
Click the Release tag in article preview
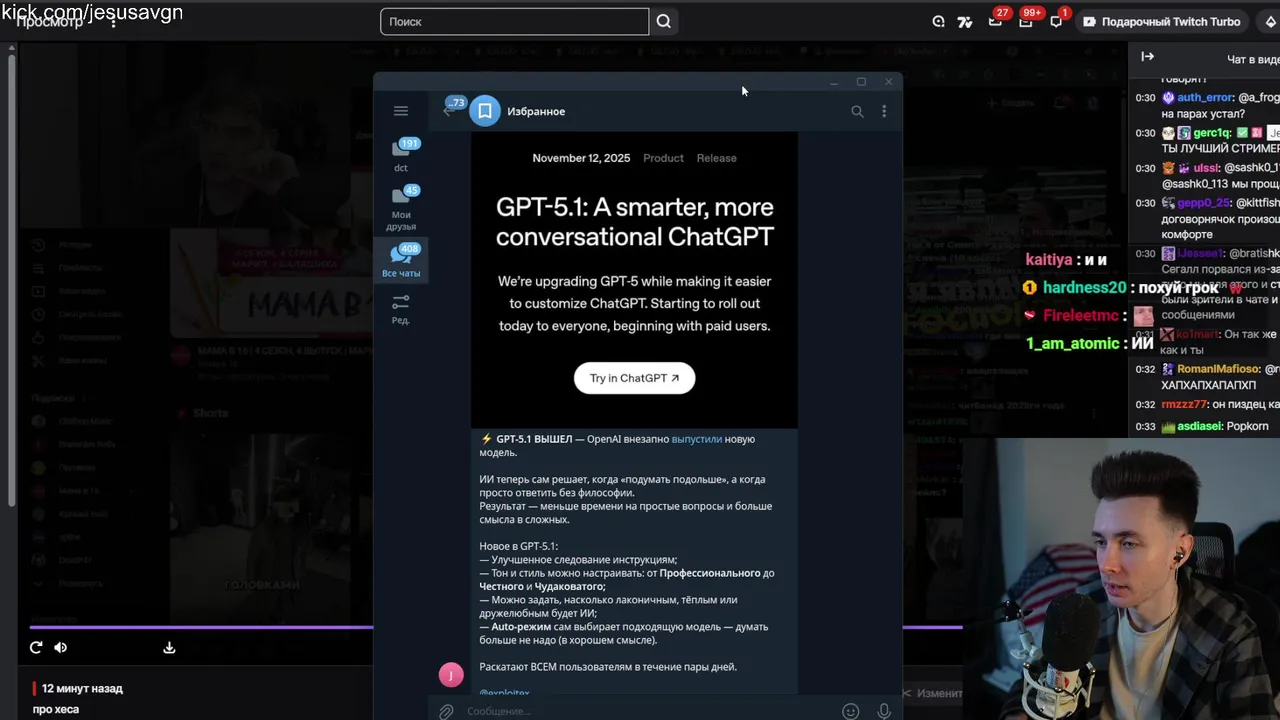716,158
